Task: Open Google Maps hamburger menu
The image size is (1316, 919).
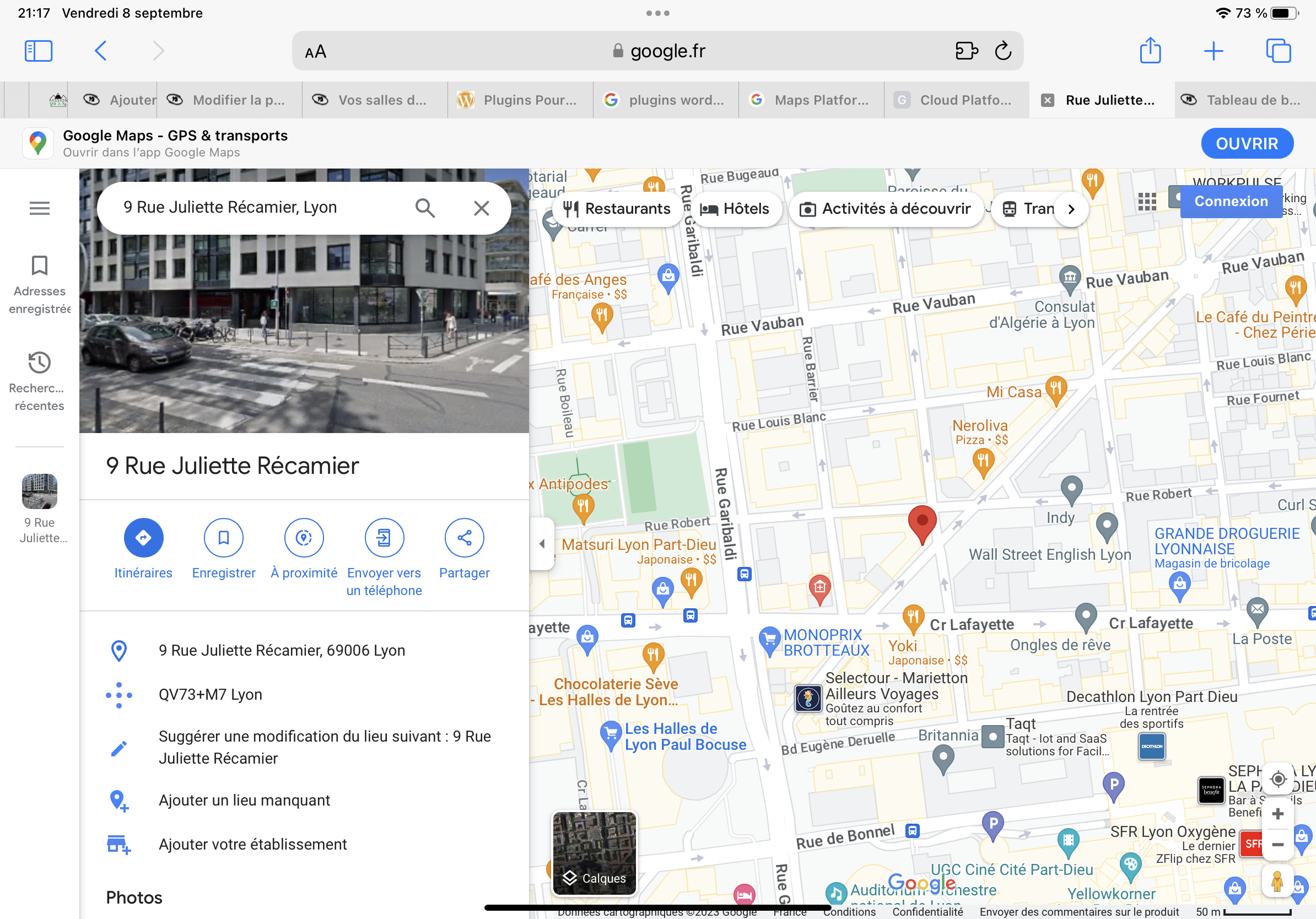Action: click(40, 208)
